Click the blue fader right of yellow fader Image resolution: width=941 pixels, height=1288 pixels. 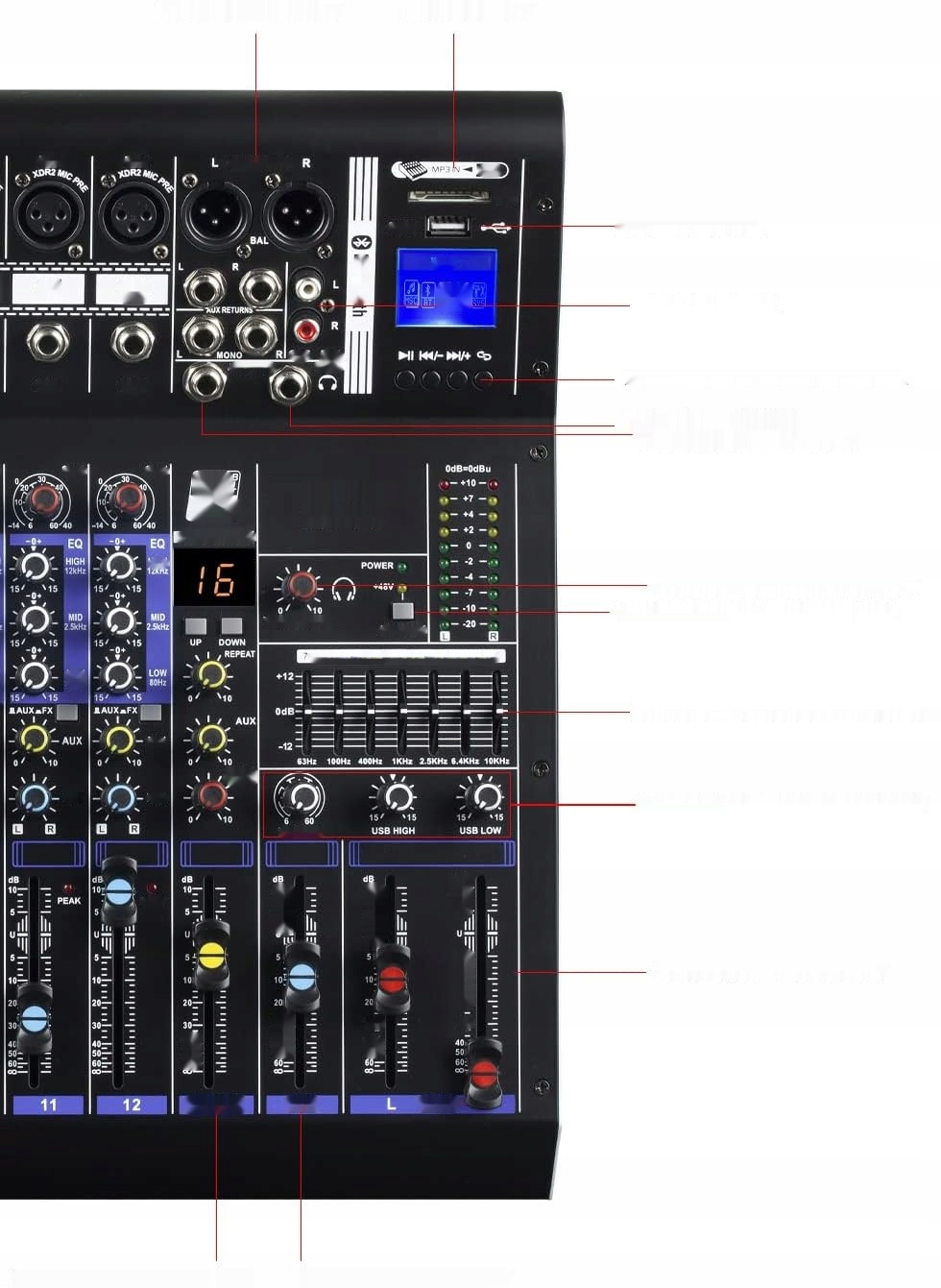[302, 976]
